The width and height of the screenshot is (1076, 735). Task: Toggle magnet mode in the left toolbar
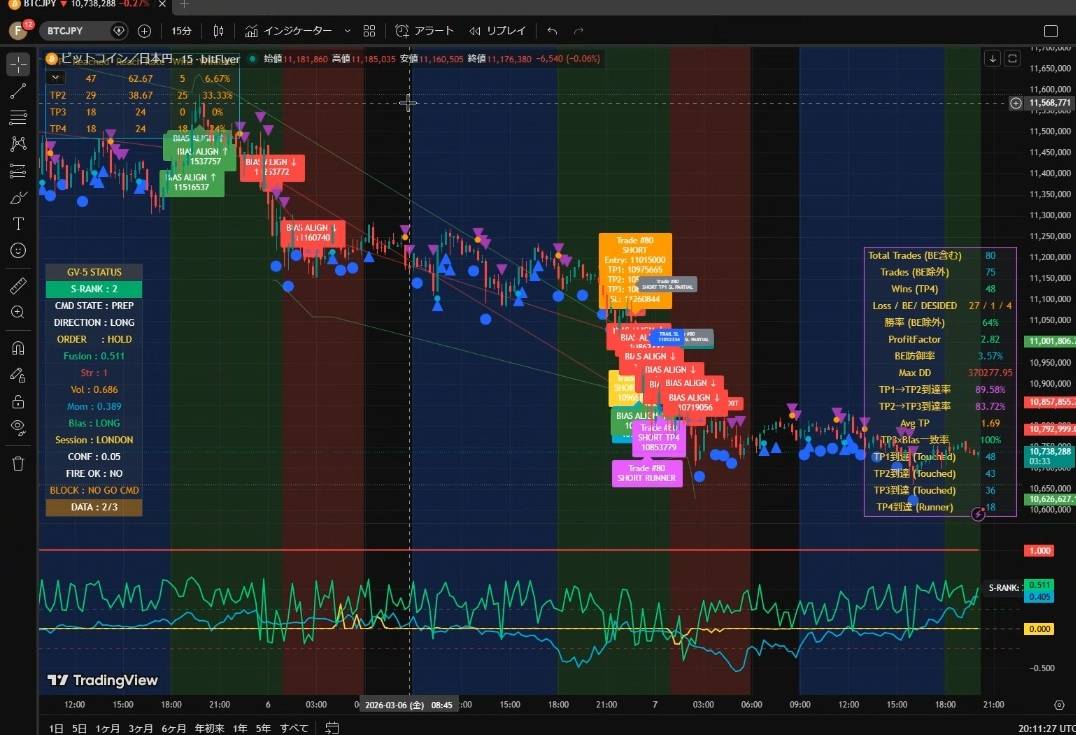[x=18, y=348]
